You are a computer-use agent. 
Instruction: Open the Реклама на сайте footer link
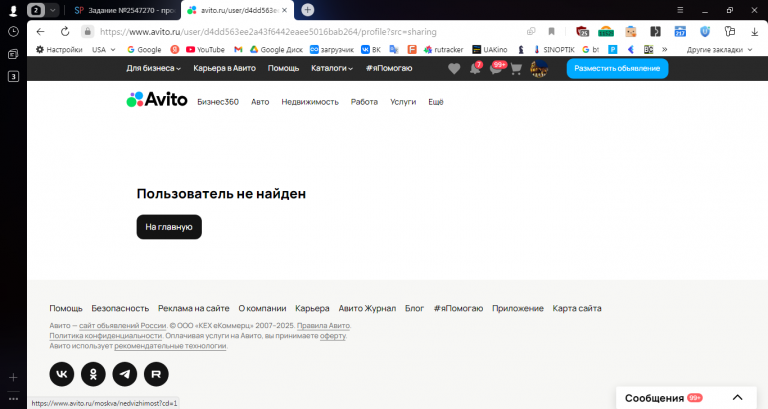click(193, 308)
